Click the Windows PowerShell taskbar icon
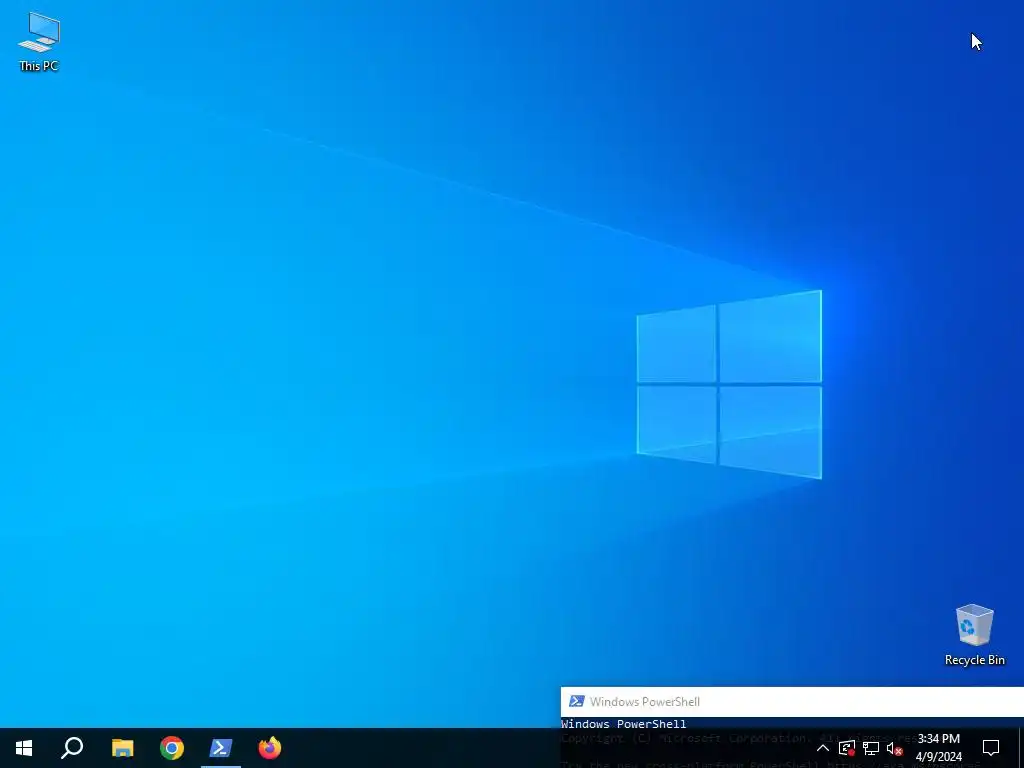Image resolution: width=1024 pixels, height=768 pixels. tap(221, 748)
